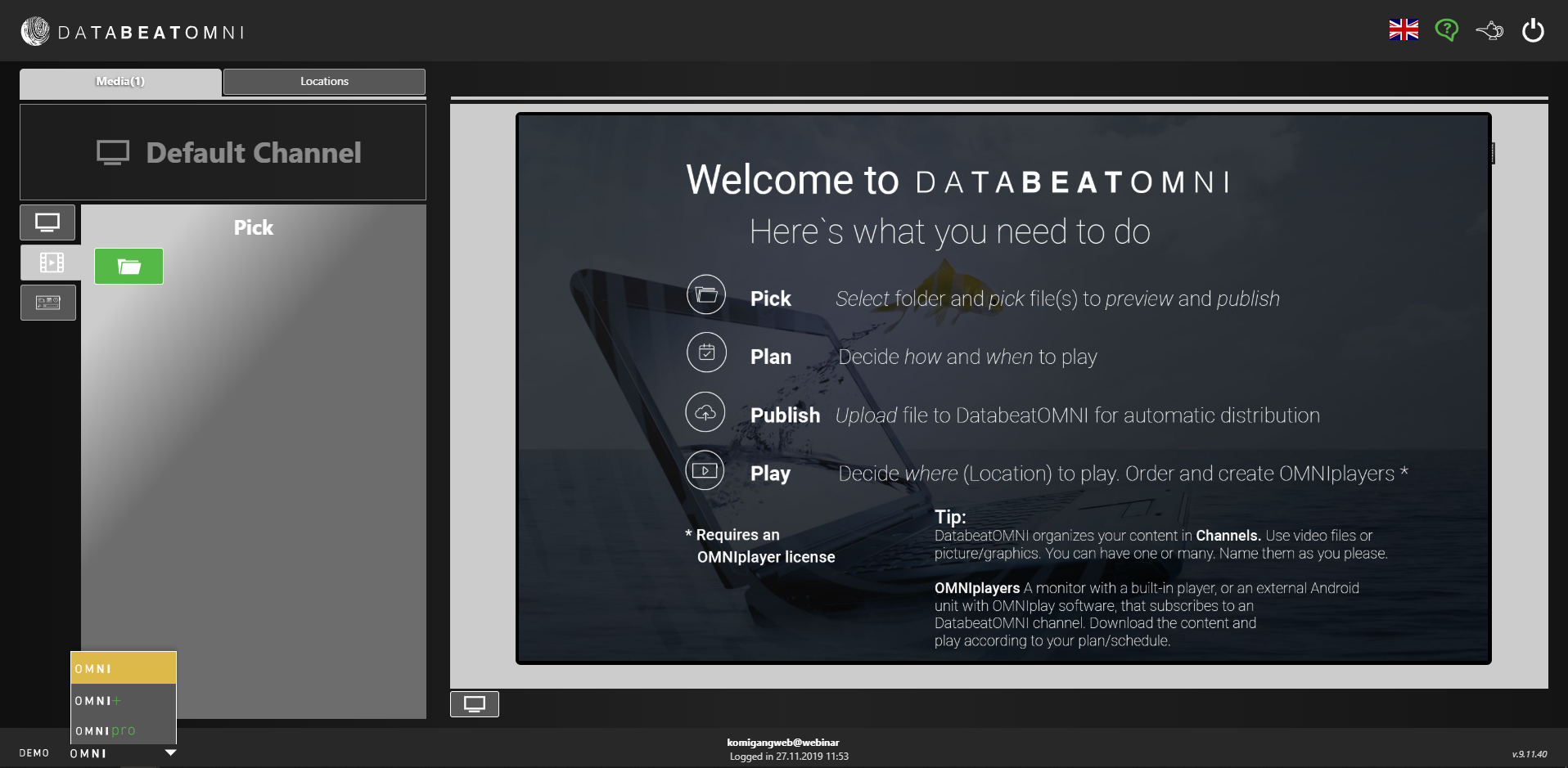Click the 'Logged in 27.11.2019 11:53' text
The image size is (1568, 768).
[789, 757]
